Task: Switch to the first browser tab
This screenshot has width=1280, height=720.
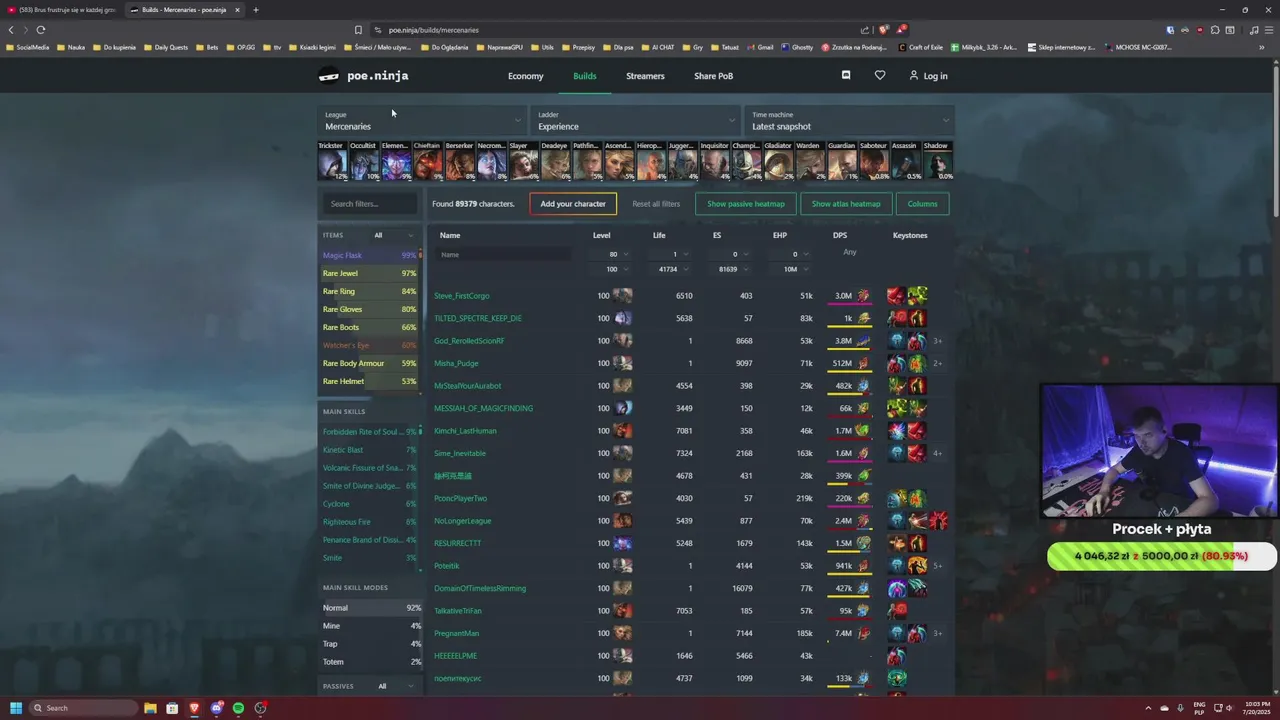Action: [x=61, y=10]
